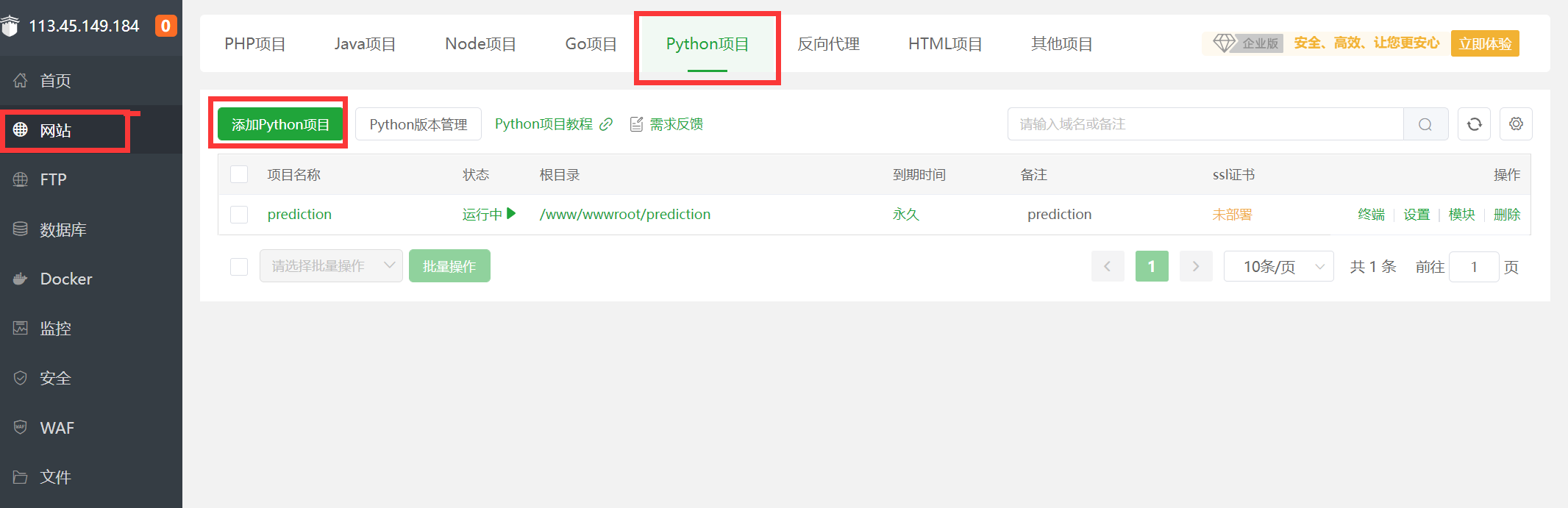
Task: Focus the domain or remark search field
Action: [x=1205, y=124]
